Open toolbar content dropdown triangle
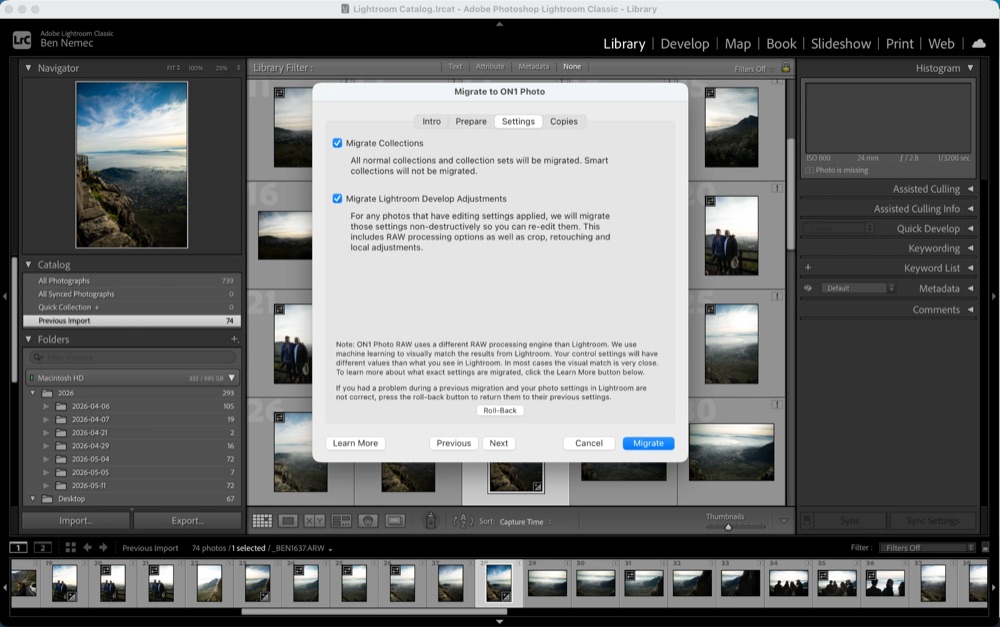The width and height of the screenshot is (1000, 627). [x=784, y=521]
